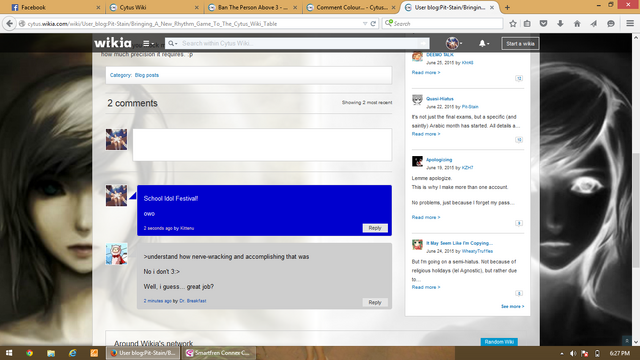
Task: Show URL history dropdown arrow
Action: [365, 24]
